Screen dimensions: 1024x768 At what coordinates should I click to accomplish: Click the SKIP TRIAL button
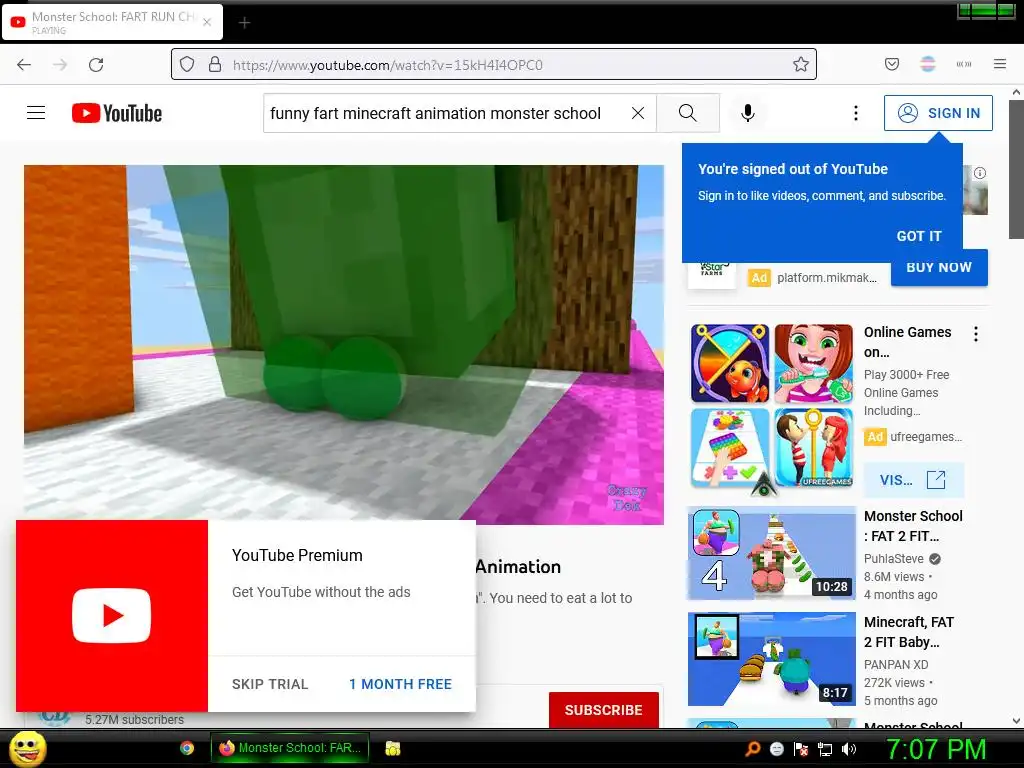pyautogui.click(x=270, y=684)
